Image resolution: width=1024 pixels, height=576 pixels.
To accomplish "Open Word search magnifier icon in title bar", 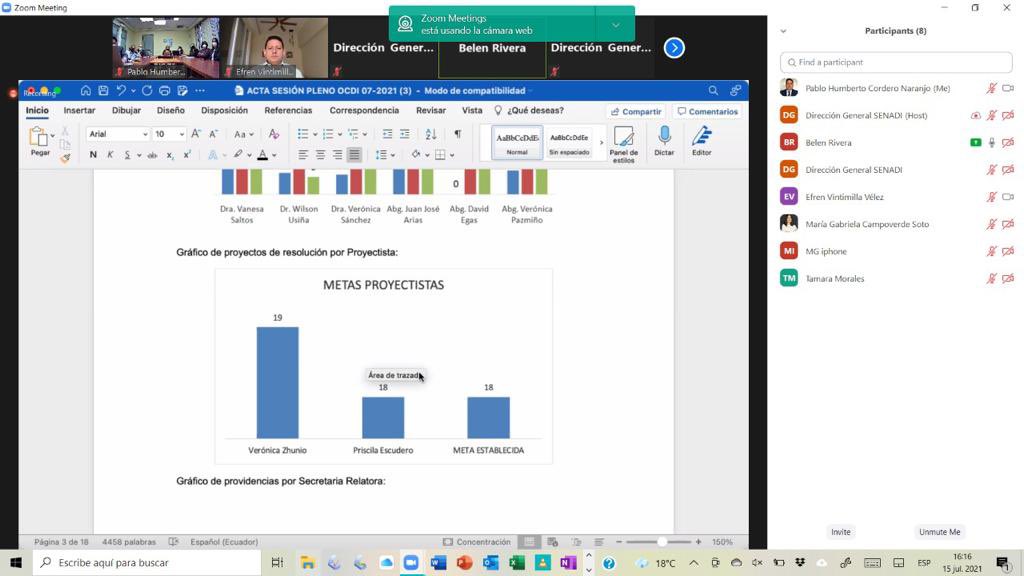I will (713, 90).
